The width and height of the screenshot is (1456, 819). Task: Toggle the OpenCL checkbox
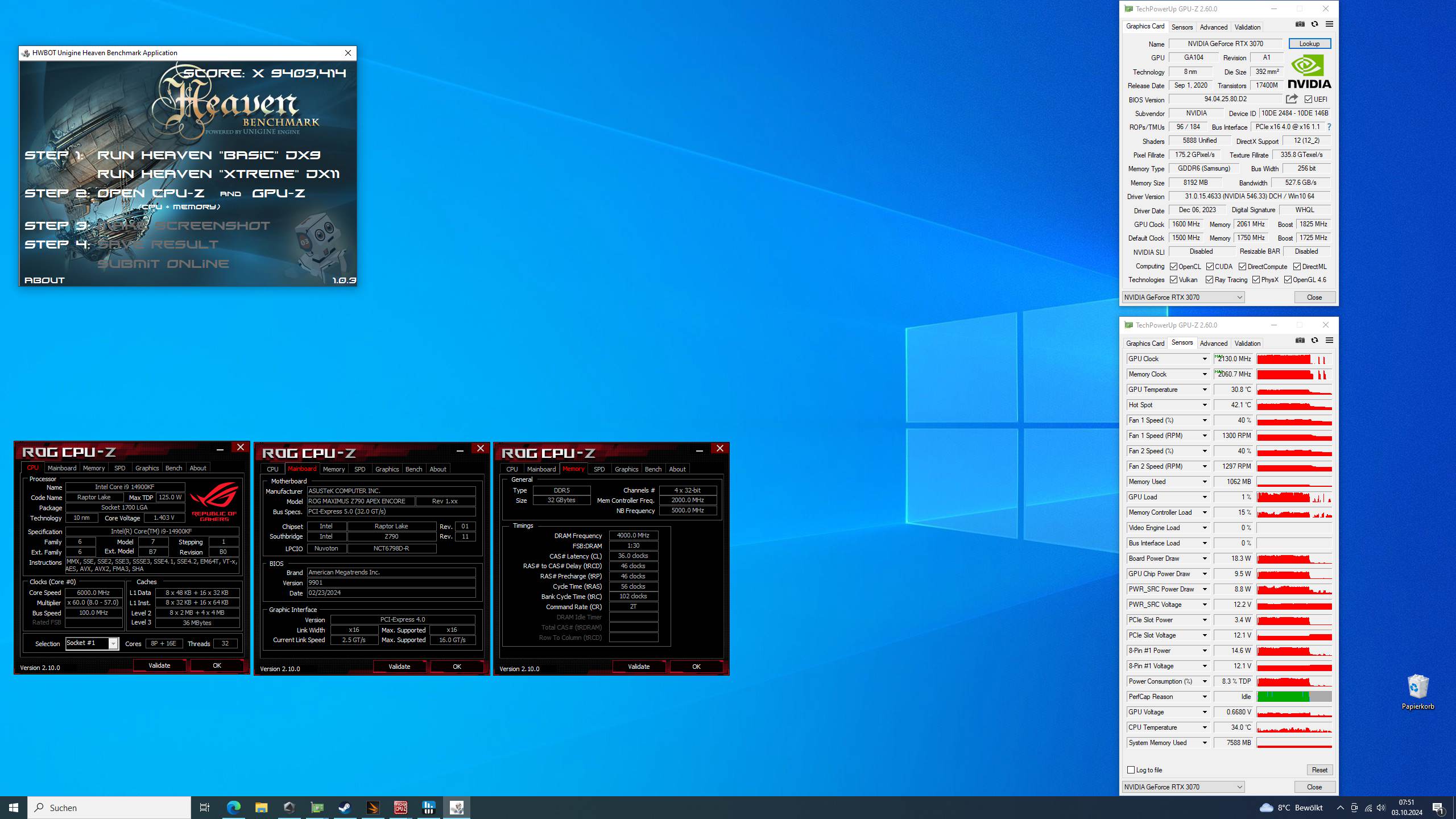pos(1173,266)
